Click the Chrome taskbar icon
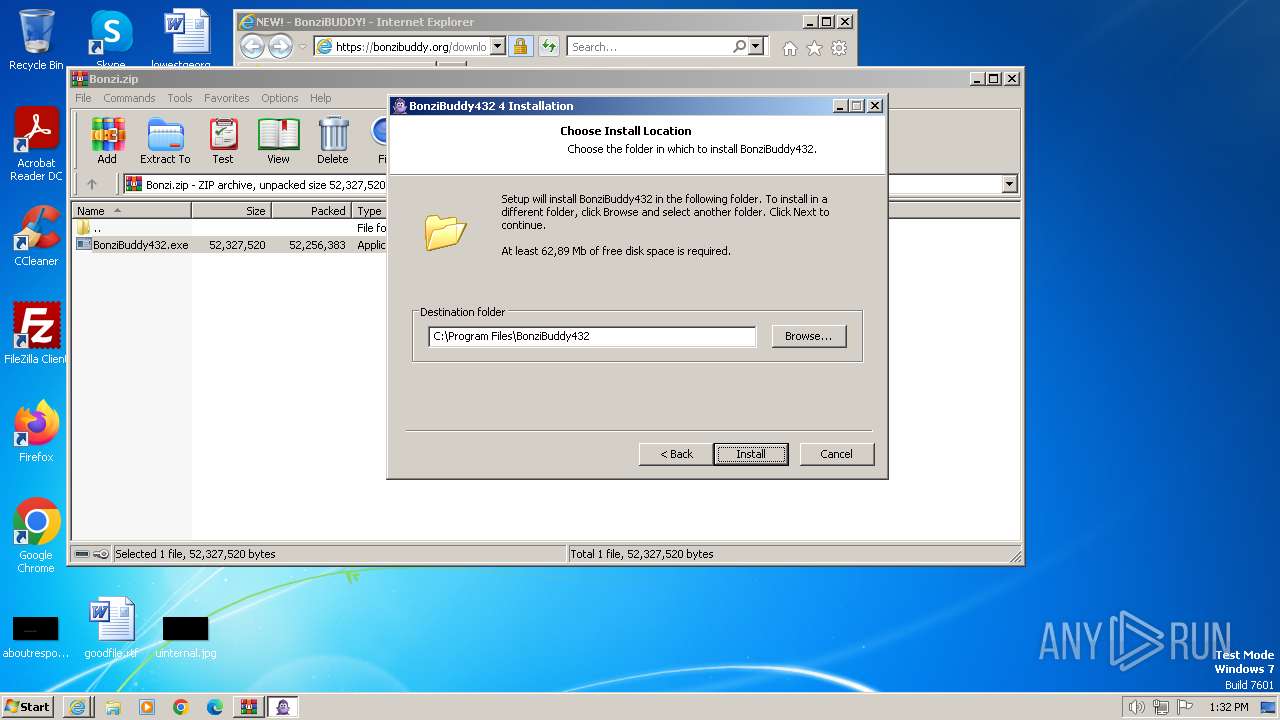Image resolution: width=1280 pixels, height=720 pixels. tap(180, 707)
